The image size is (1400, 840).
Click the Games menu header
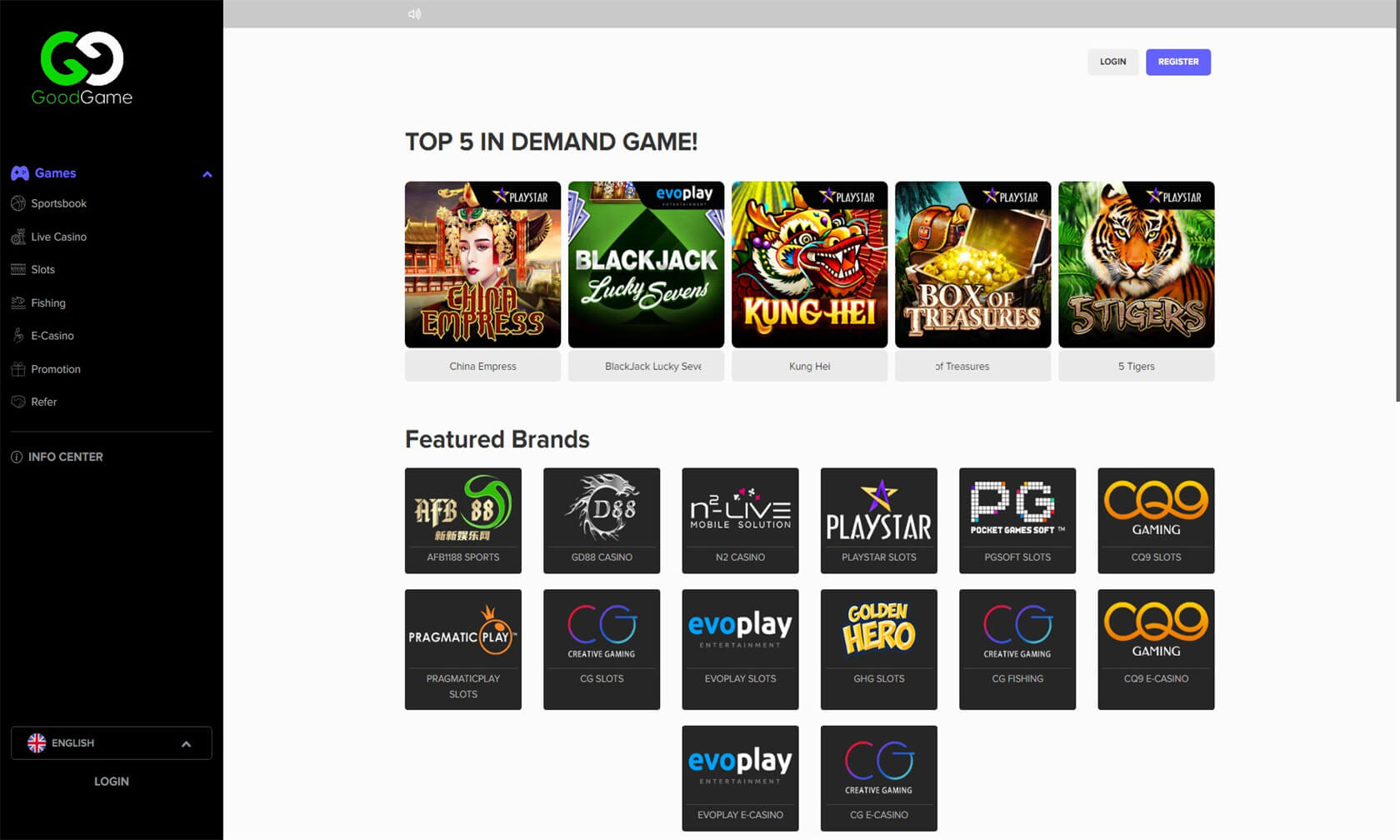[x=55, y=173]
